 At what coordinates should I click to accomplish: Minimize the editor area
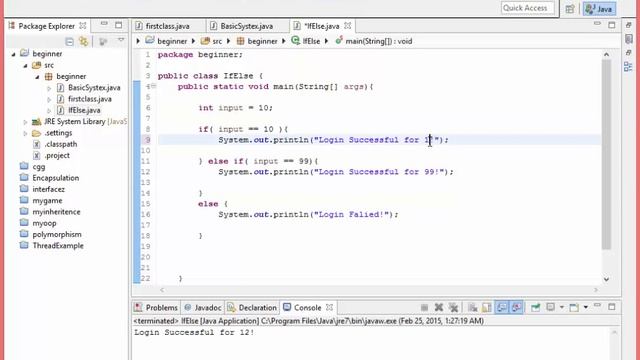tap(597, 24)
